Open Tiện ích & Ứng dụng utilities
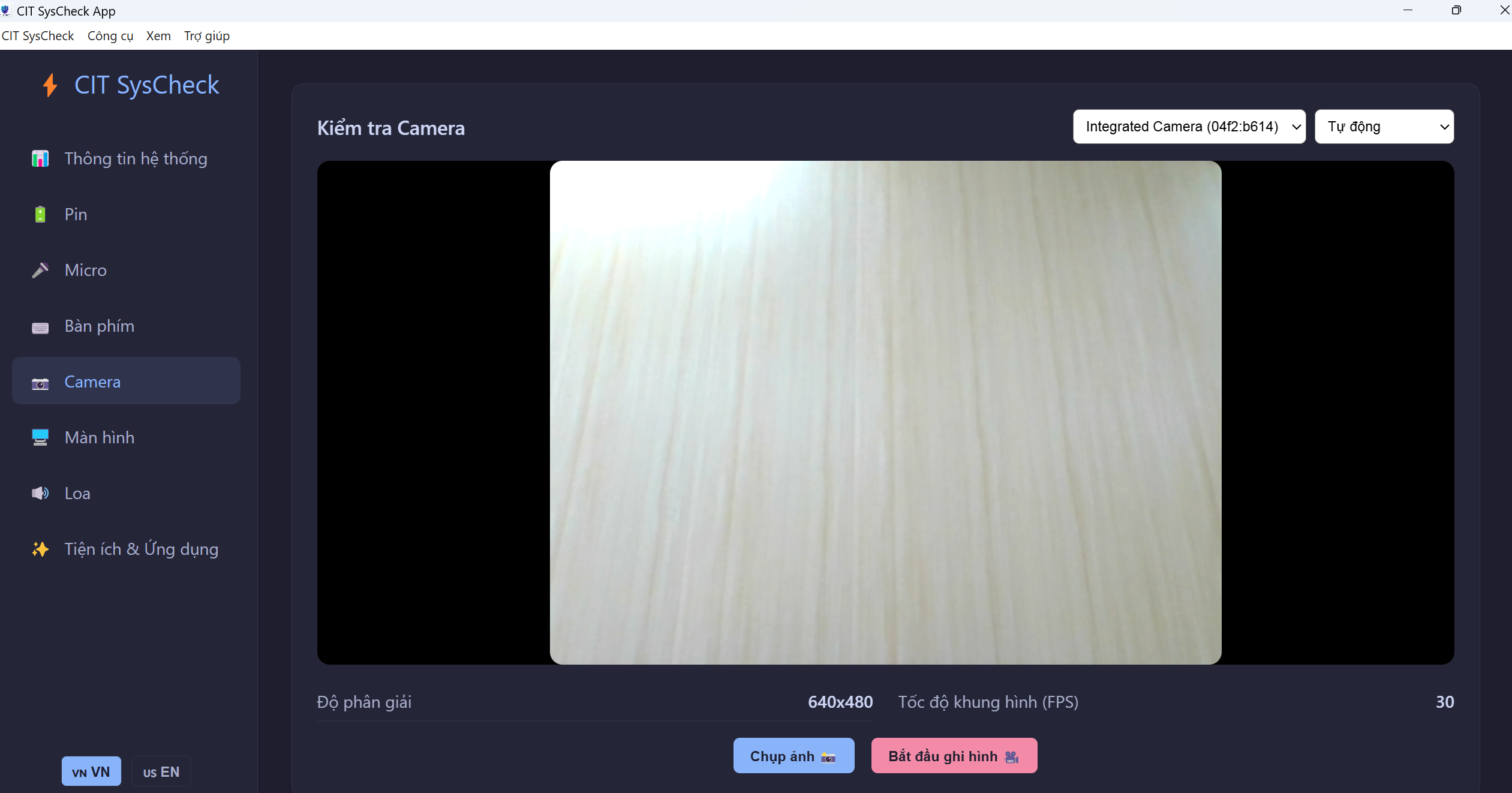Image resolution: width=1512 pixels, height=793 pixels. point(141,549)
